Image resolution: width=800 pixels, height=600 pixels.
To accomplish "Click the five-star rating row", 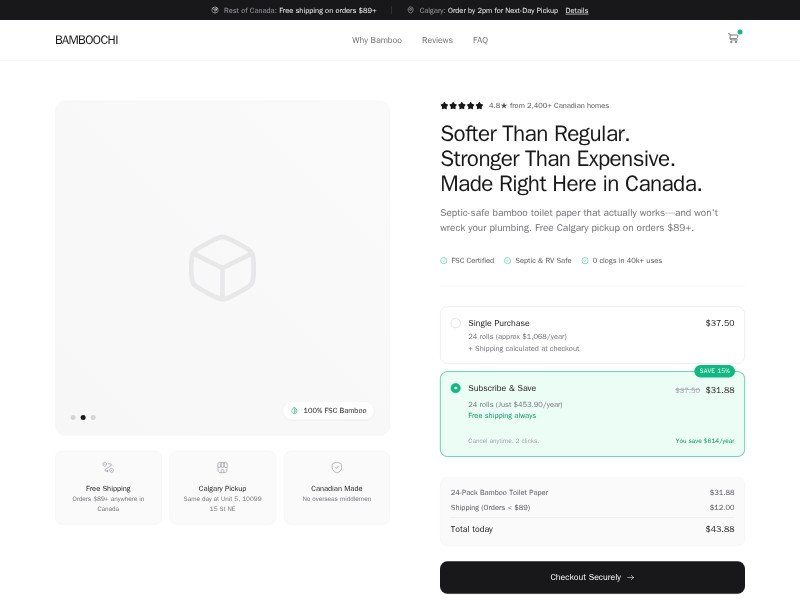I will coord(462,105).
